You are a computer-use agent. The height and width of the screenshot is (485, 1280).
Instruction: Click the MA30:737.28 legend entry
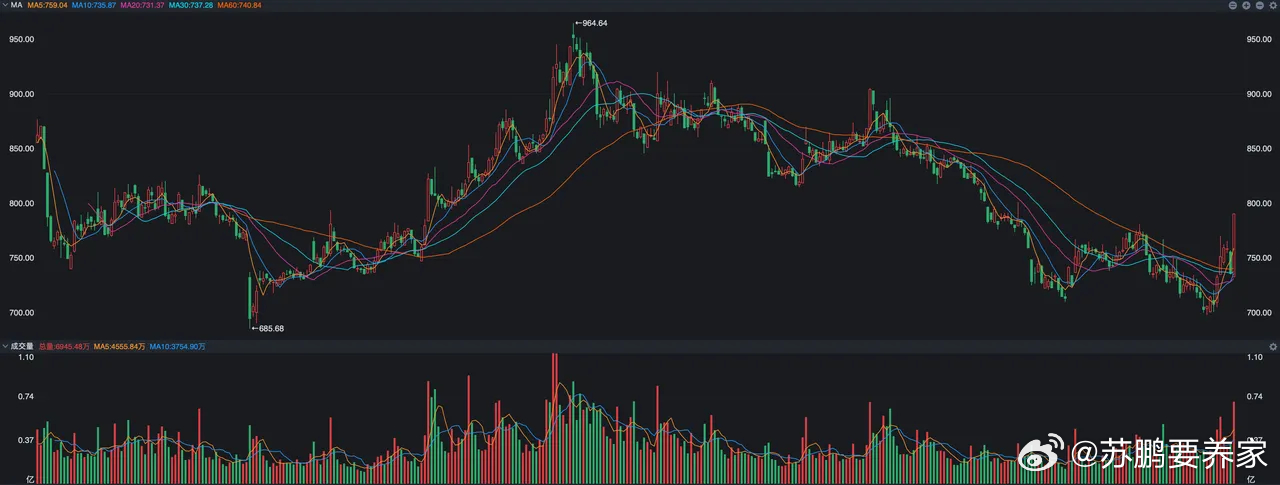tap(190, 5)
